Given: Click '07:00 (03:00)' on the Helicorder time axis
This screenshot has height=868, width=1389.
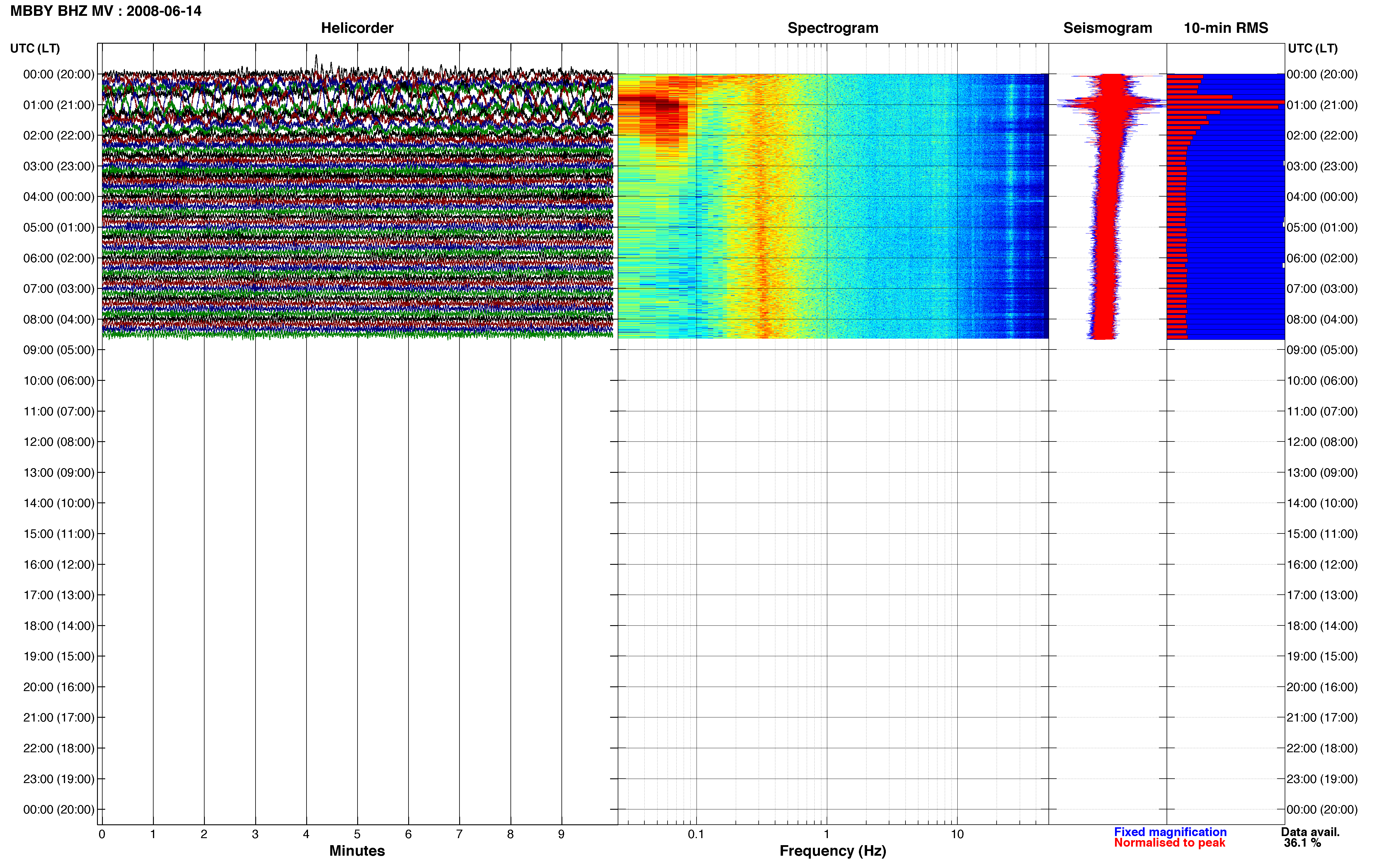Looking at the screenshot, I should click(x=59, y=289).
